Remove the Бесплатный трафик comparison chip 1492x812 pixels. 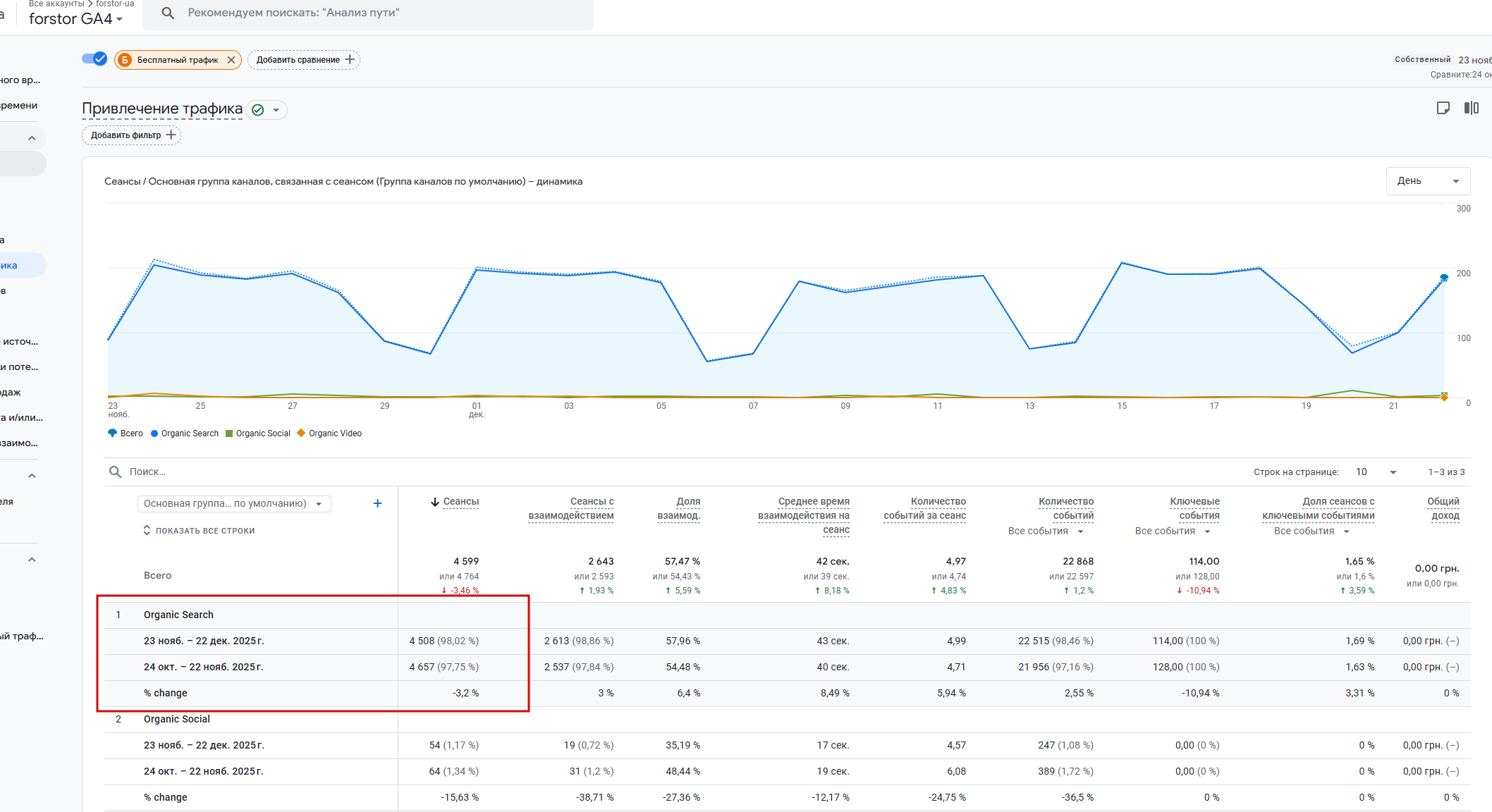(x=231, y=60)
